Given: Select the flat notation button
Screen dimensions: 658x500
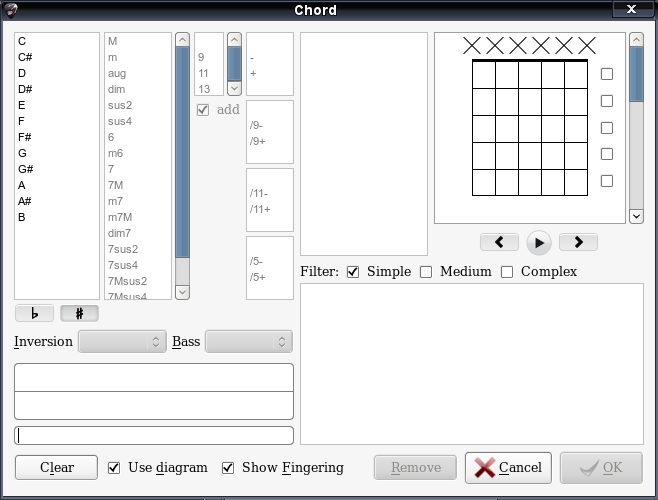Looking at the screenshot, I should pyautogui.click(x=34, y=313).
